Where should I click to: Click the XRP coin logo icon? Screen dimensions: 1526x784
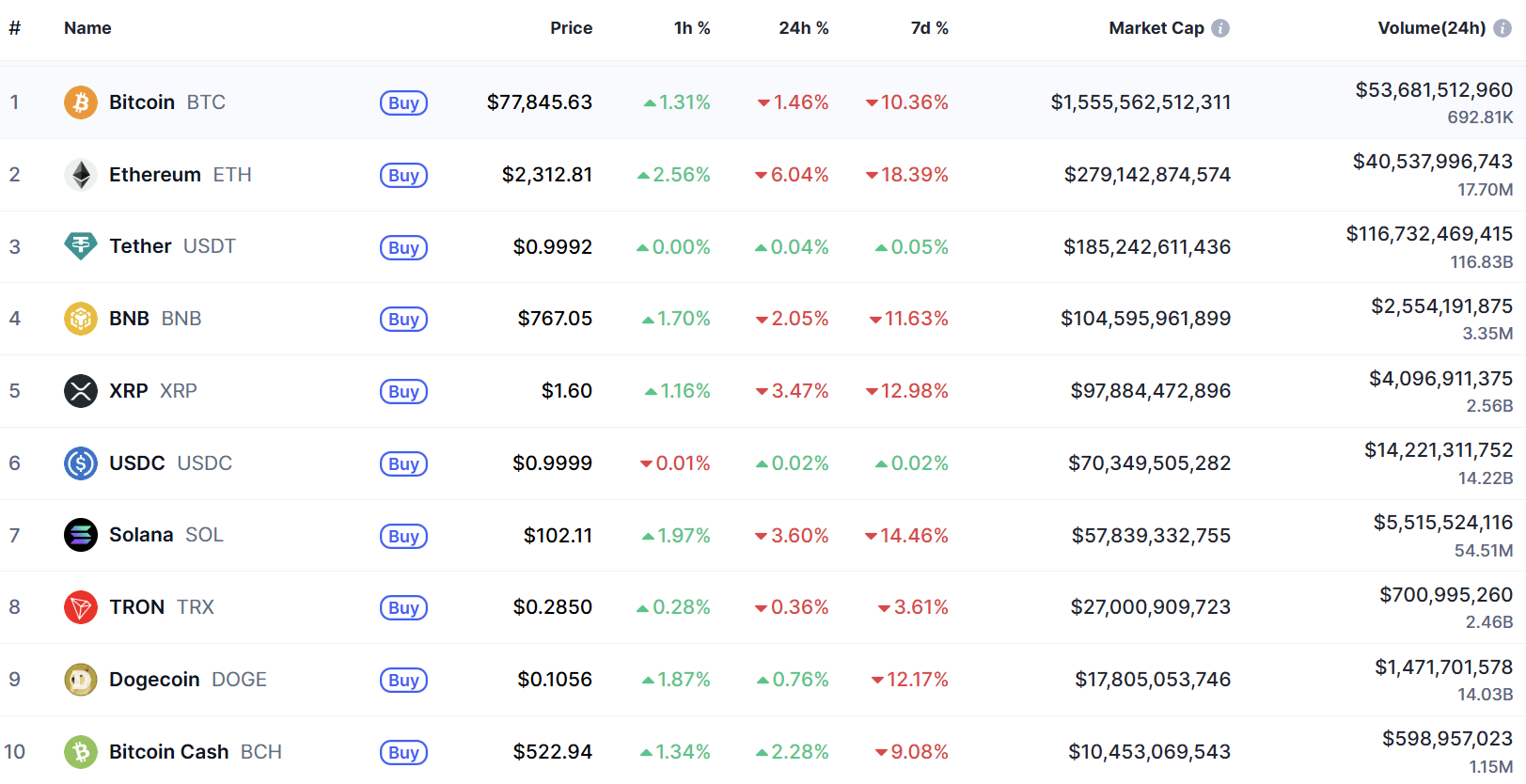coord(81,391)
